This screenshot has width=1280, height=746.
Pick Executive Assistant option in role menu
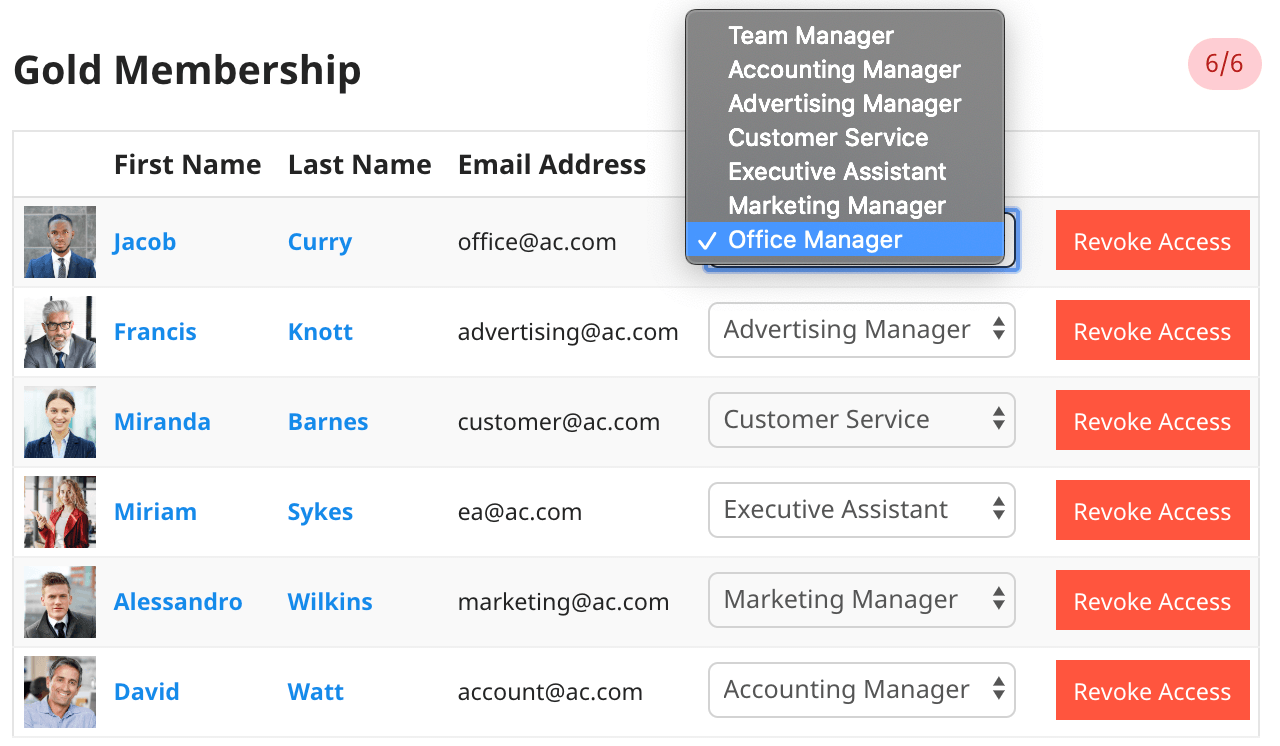point(837,172)
